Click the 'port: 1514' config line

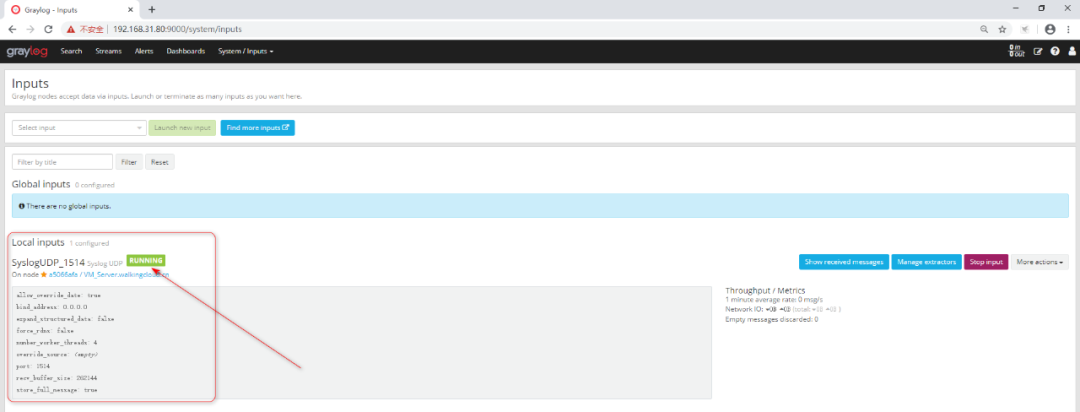(33, 366)
